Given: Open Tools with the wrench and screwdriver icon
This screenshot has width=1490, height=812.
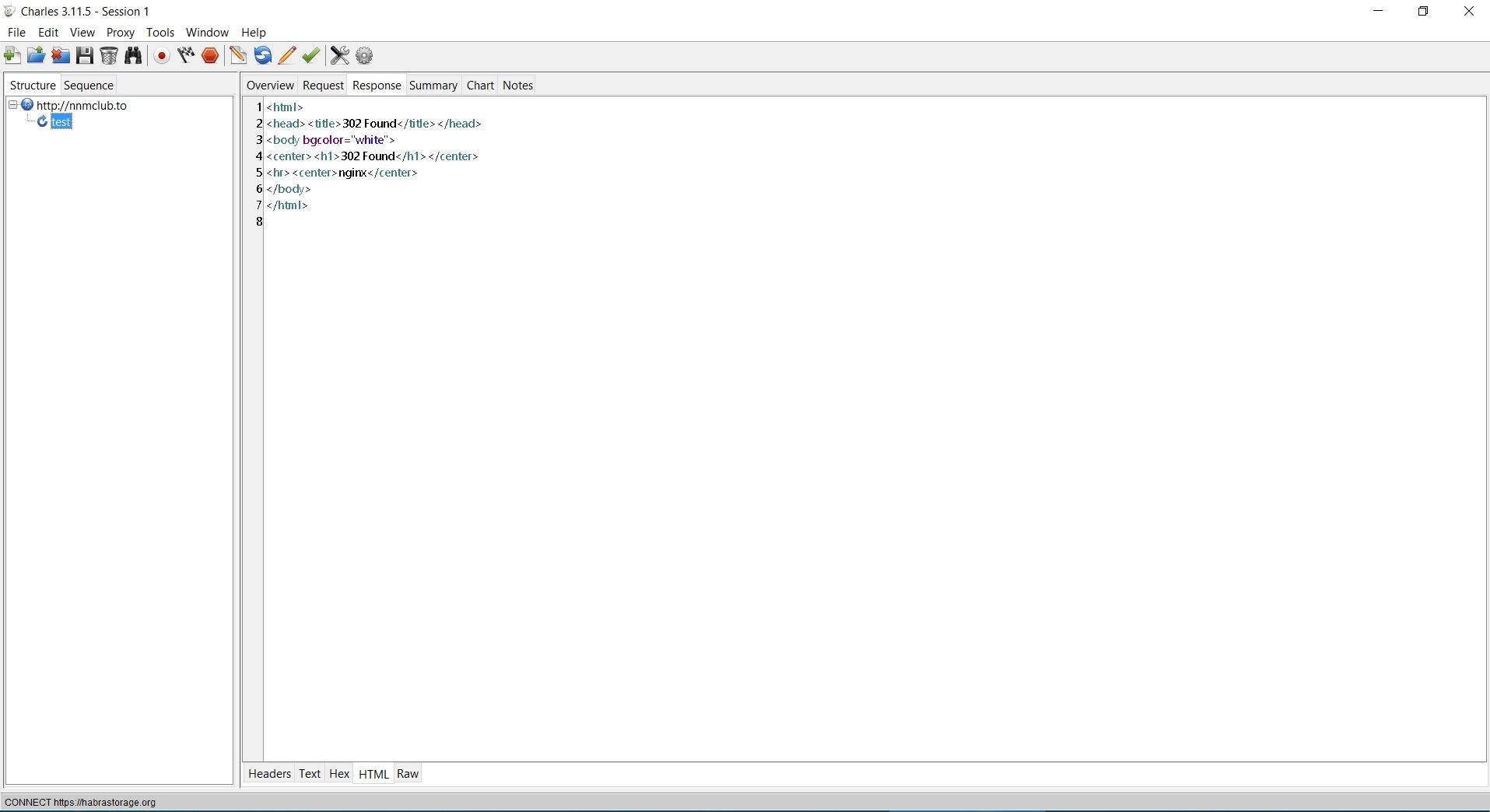Looking at the screenshot, I should pyautogui.click(x=340, y=55).
